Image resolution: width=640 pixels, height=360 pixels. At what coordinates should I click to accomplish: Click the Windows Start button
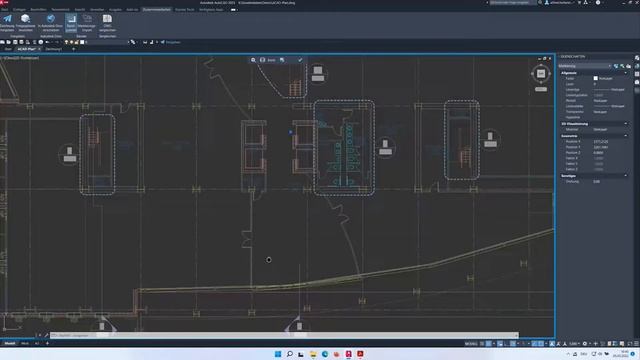click(278, 354)
